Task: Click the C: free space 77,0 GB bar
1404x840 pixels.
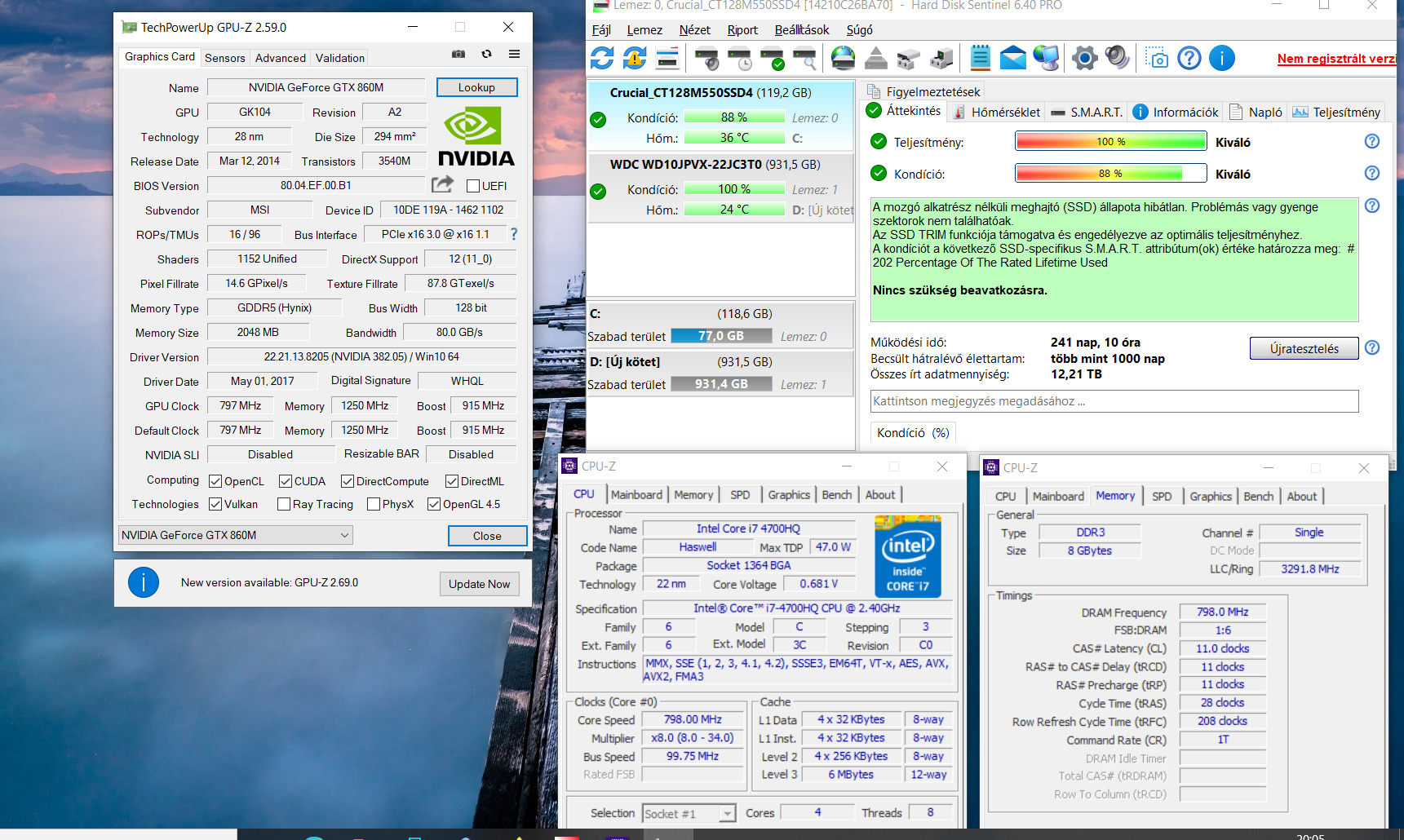Action: pyautogui.click(x=721, y=336)
